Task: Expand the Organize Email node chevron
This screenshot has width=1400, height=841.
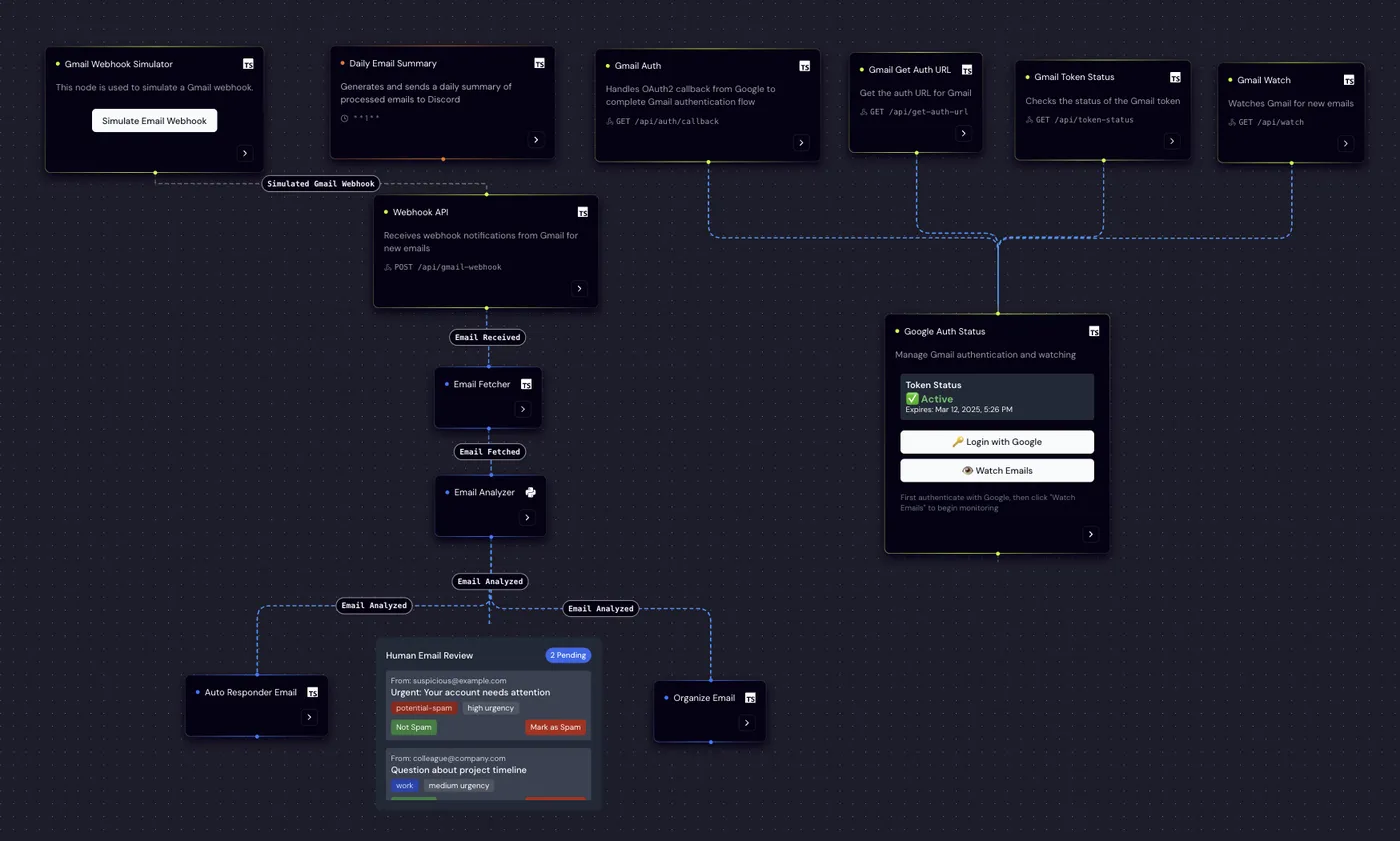Action: pos(746,723)
